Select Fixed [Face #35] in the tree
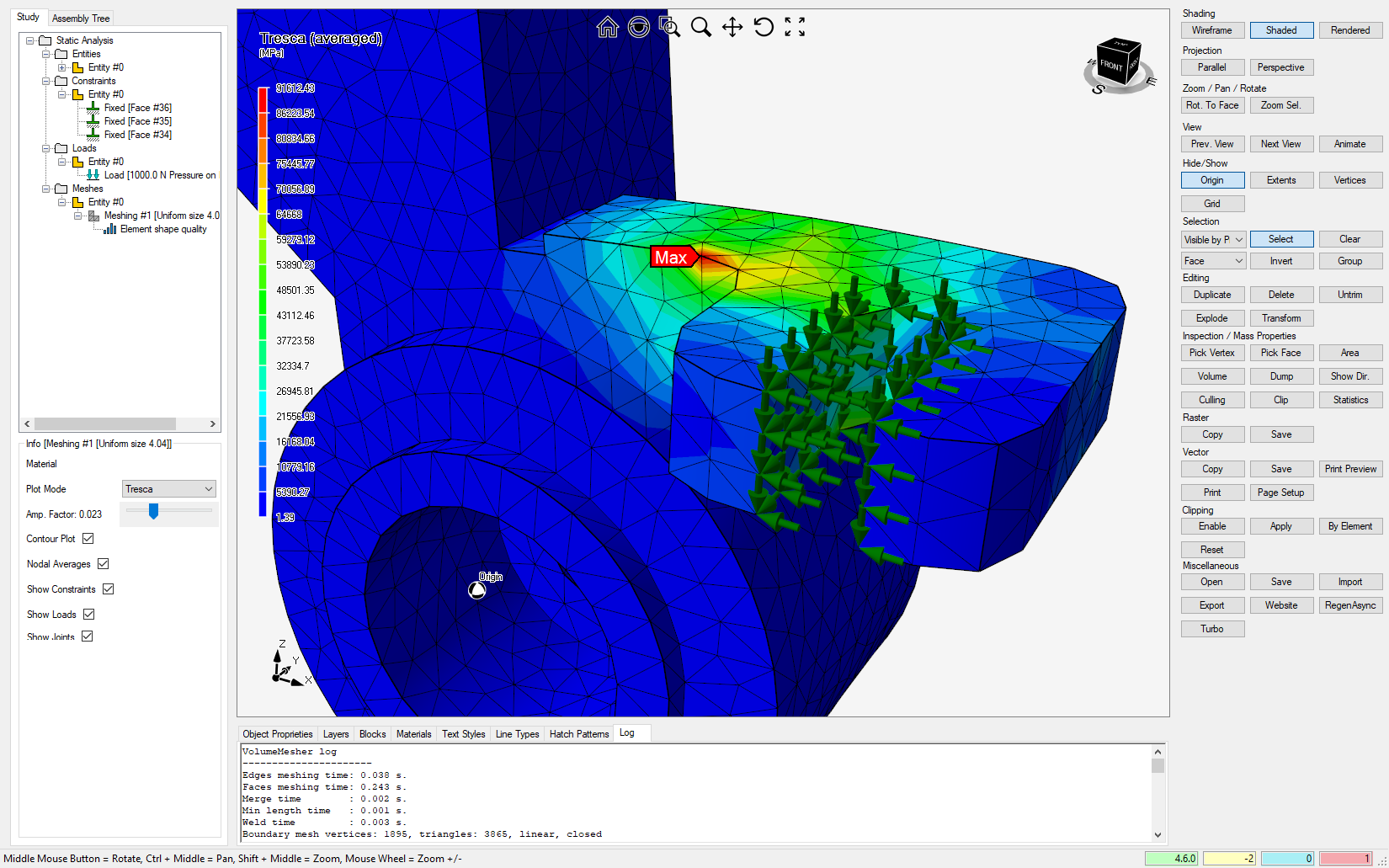 click(x=137, y=121)
